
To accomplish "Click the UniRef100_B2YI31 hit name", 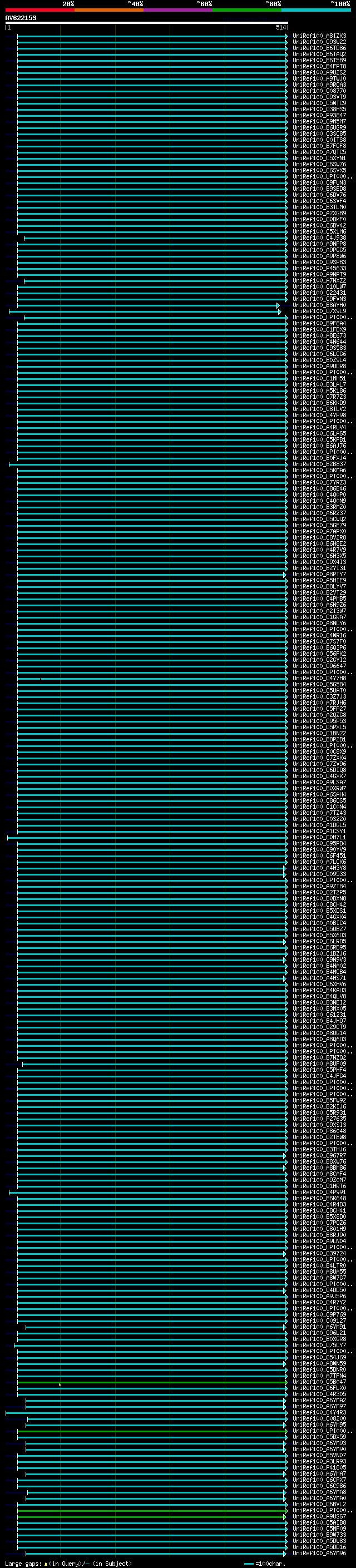I will pos(319,568).
